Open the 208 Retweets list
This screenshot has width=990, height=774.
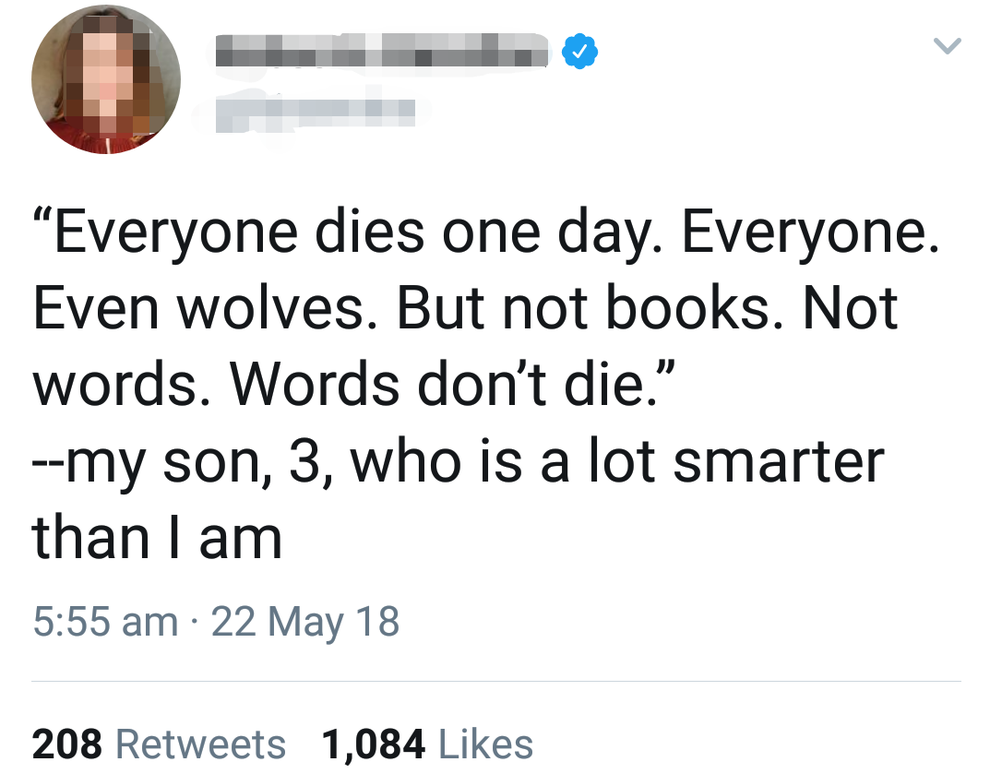pos(158,745)
